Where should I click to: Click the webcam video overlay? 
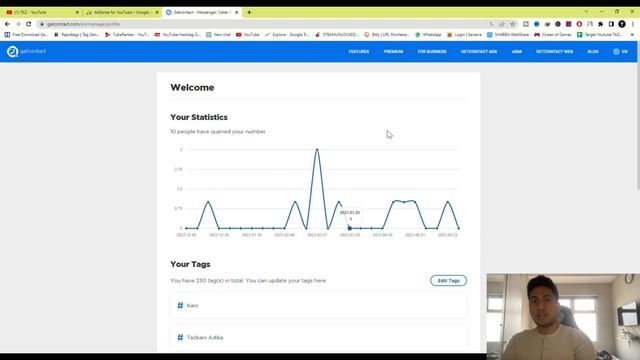point(563,316)
